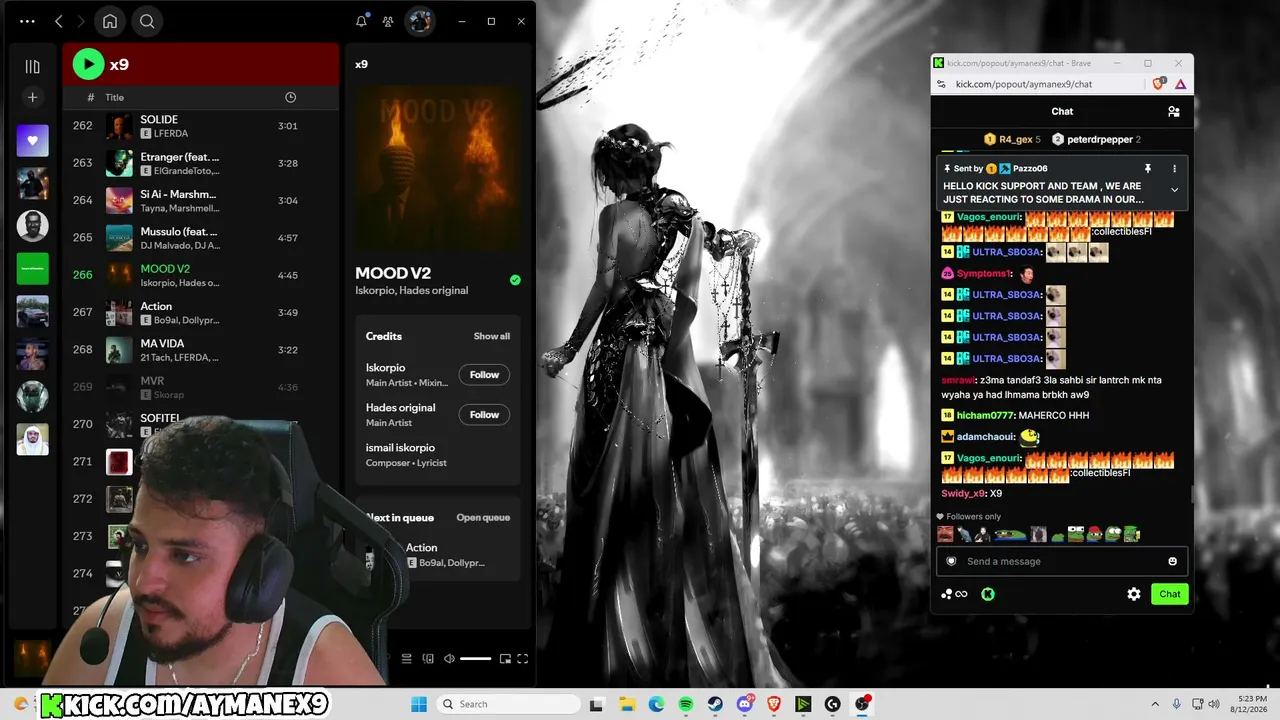This screenshot has height=720, width=1280.
Task: Select the greyed-out track MVR
Action: 200,387
